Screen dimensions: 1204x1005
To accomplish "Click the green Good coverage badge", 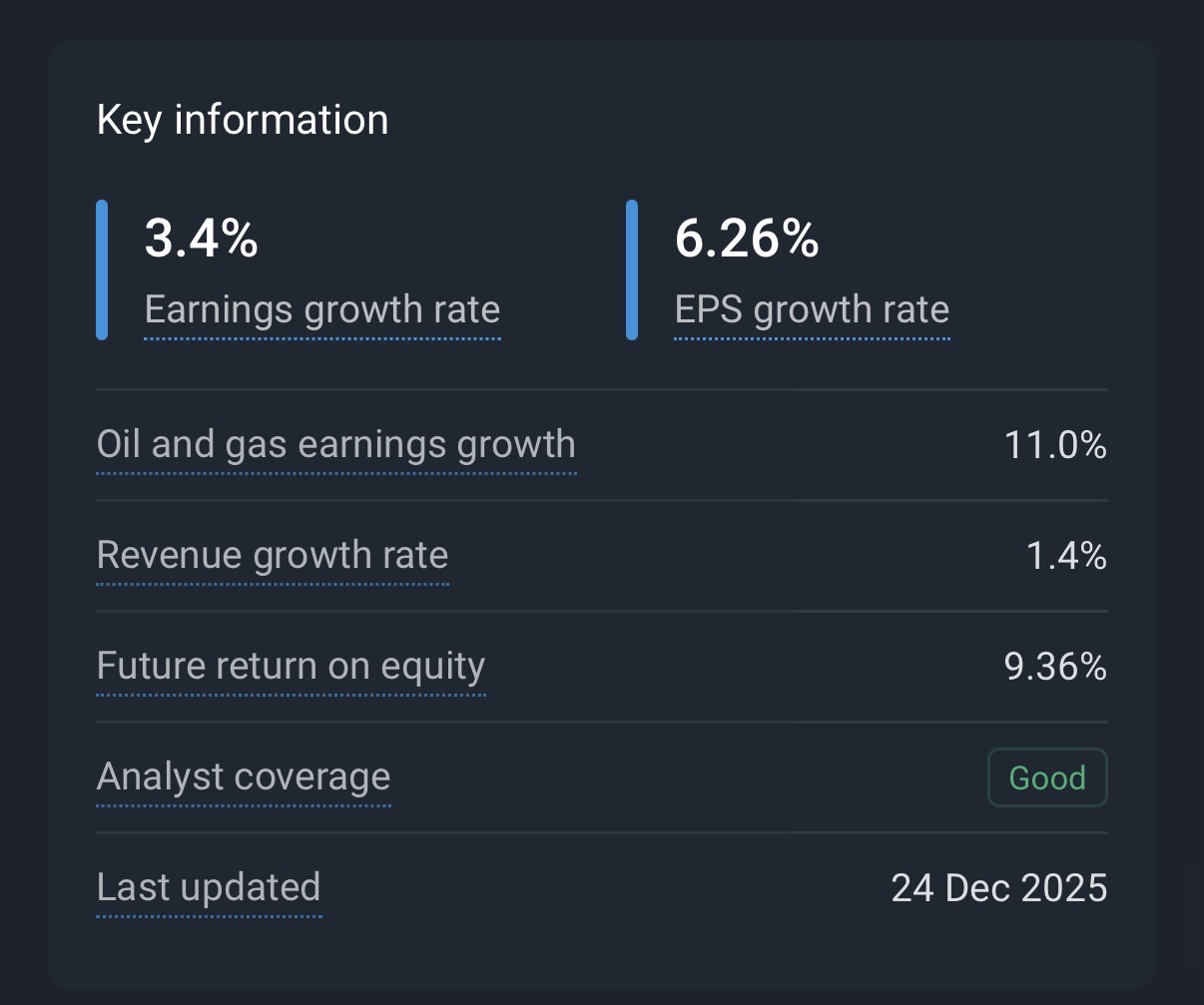I will [1046, 777].
